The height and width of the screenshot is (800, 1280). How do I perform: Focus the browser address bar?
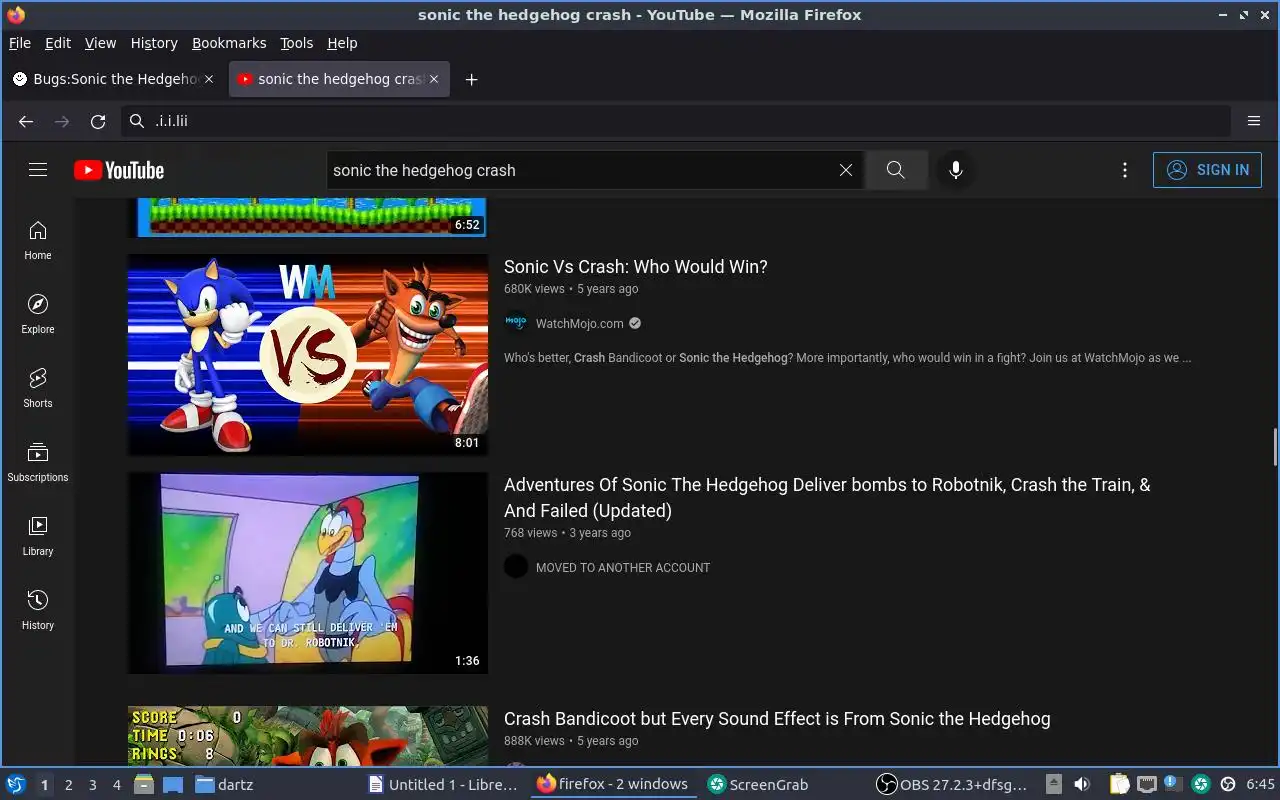pyautogui.click(x=676, y=121)
